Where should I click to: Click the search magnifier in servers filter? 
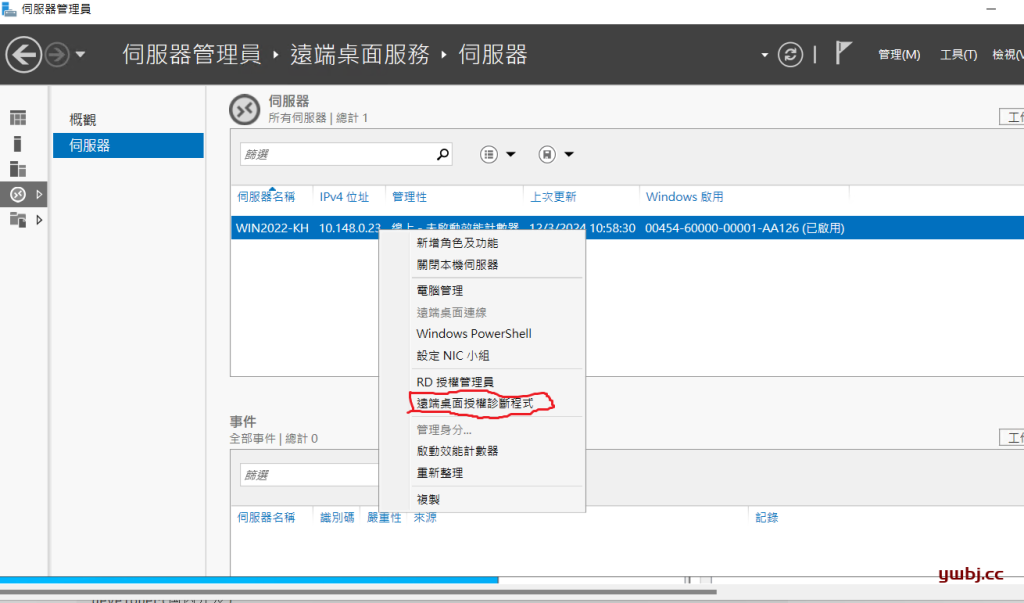443,154
